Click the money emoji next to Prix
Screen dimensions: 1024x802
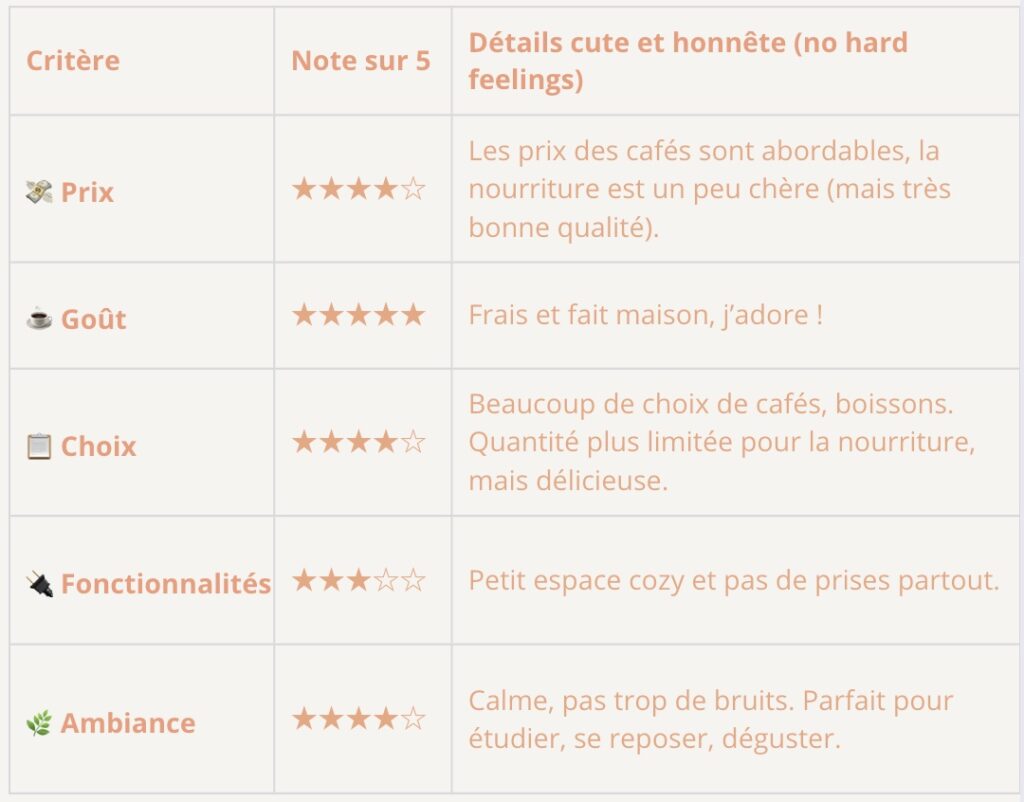(39, 192)
